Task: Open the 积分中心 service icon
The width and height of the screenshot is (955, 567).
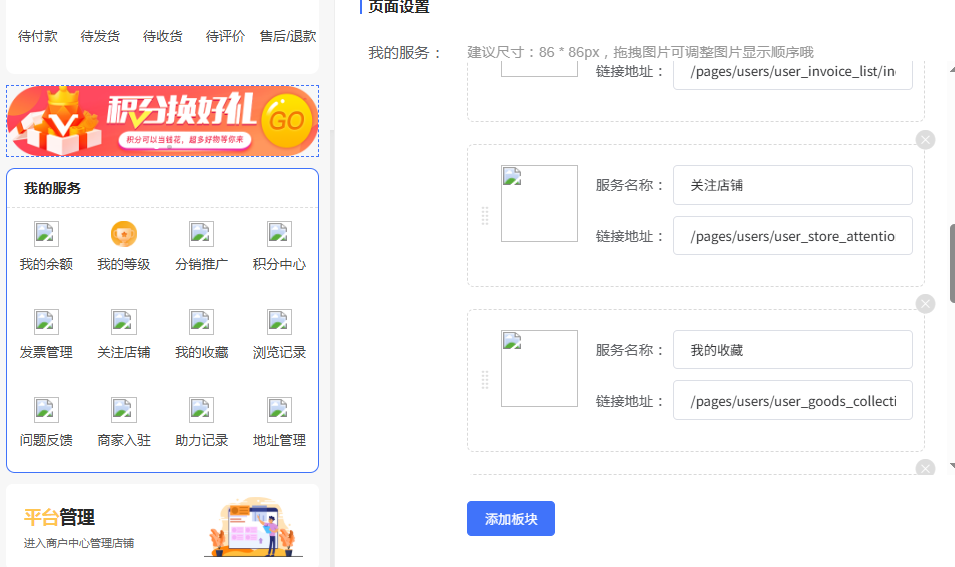Action: click(x=279, y=234)
